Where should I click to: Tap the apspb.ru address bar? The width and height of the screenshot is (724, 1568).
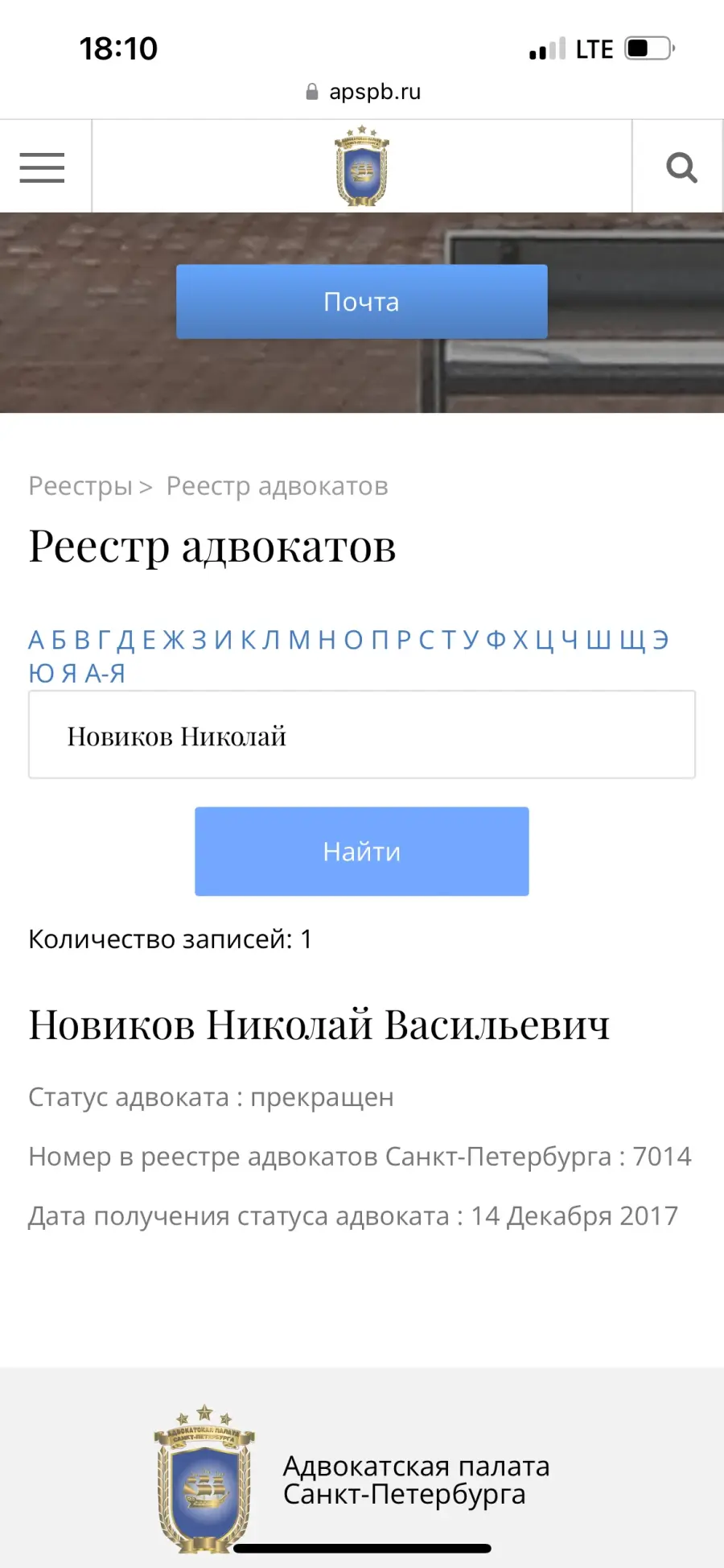coord(362,92)
